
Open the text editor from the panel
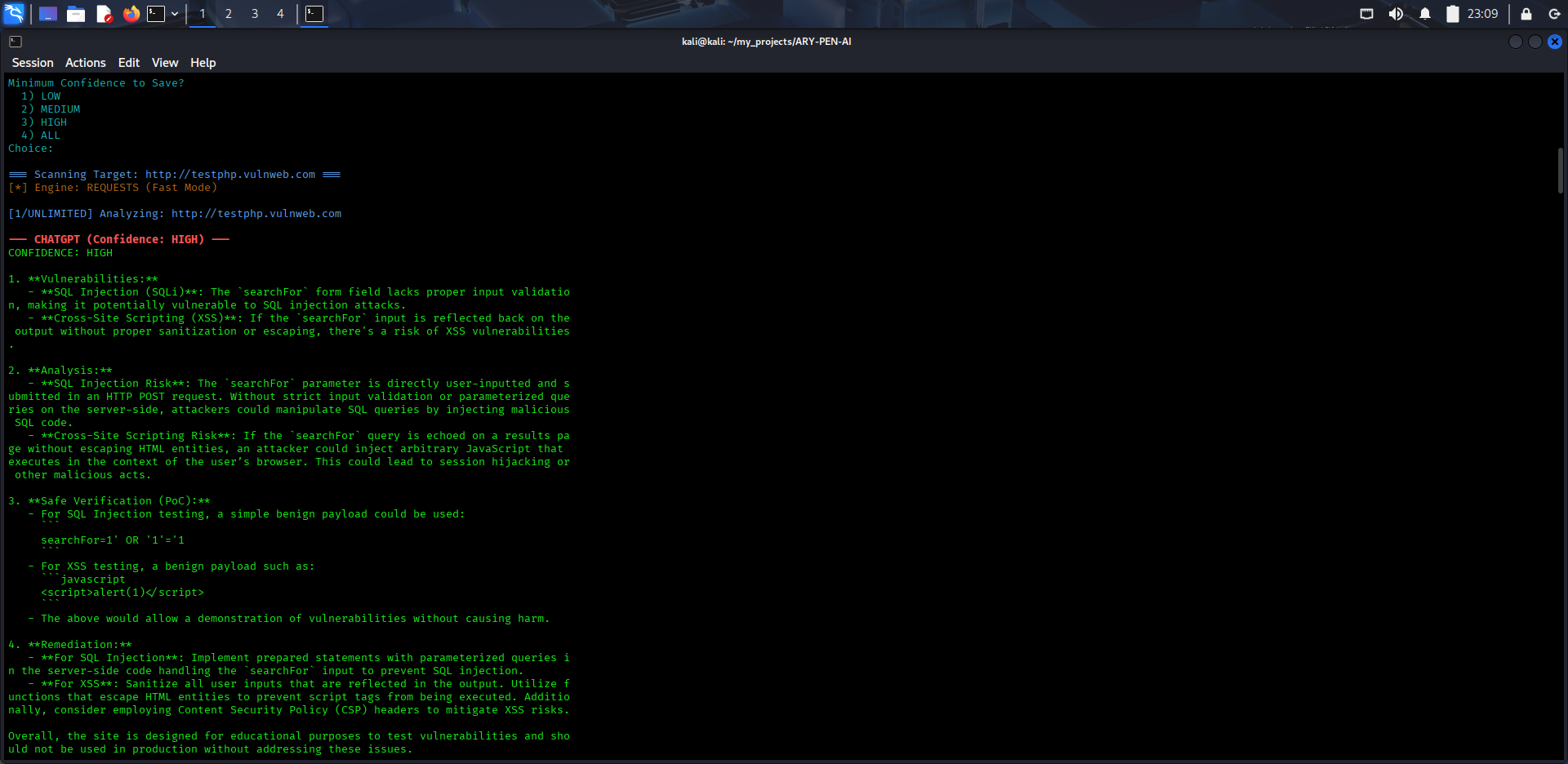[x=105, y=14]
